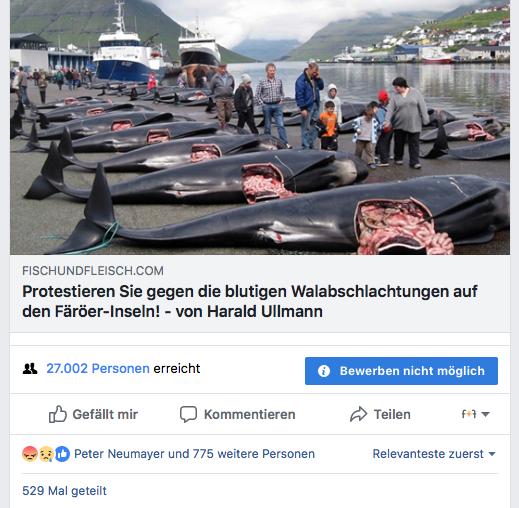
Task: Open the whale photo link preview image
Action: coord(260,127)
